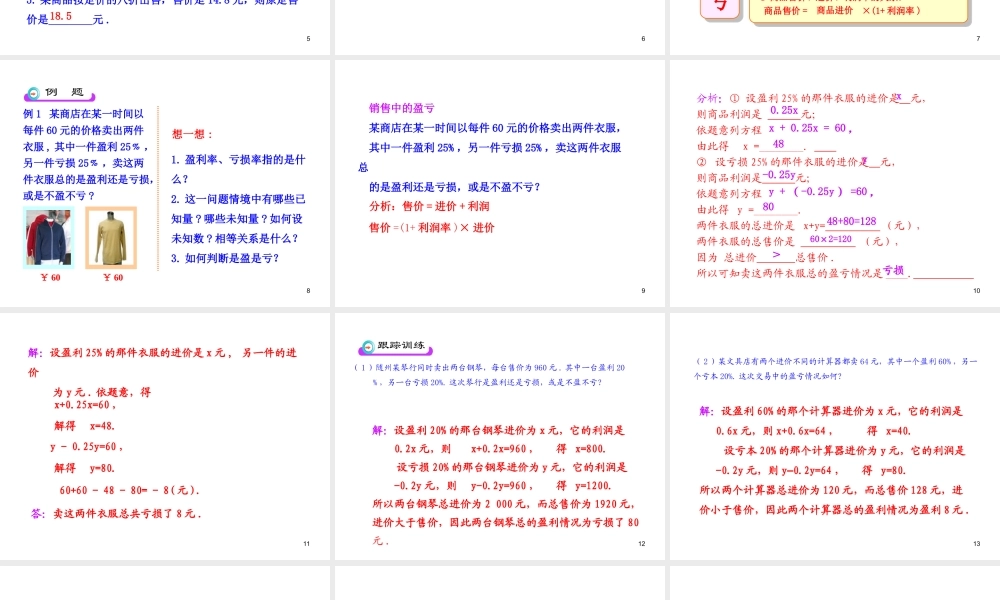
Task: Click the magnifier decoration beside 例题 heading
Action: tap(34, 93)
